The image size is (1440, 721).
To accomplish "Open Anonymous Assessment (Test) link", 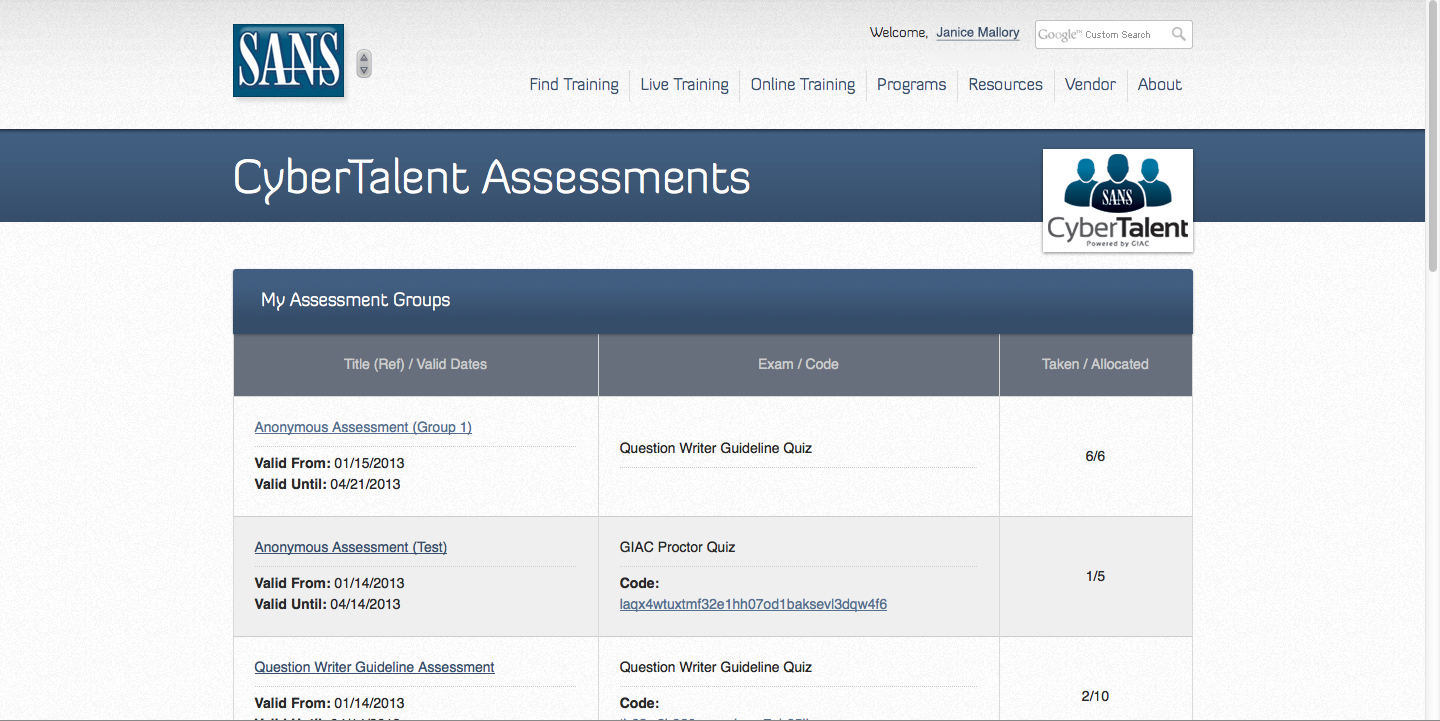I will 350,547.
